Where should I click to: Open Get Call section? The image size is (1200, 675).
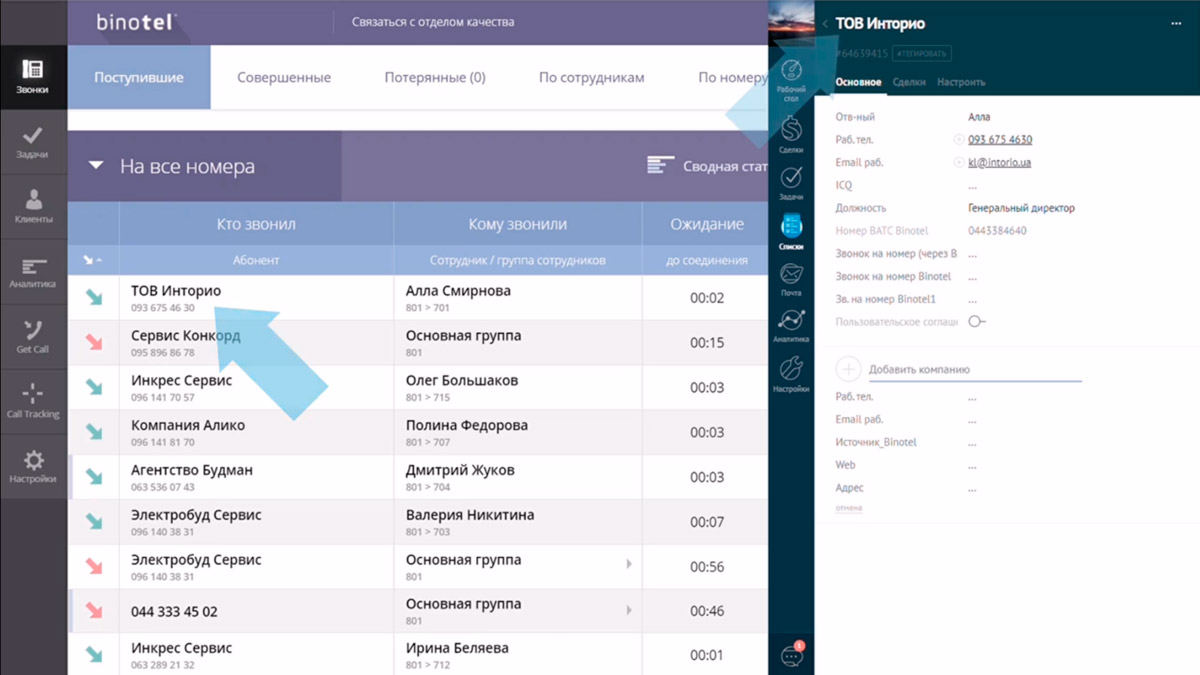point(32,336)
